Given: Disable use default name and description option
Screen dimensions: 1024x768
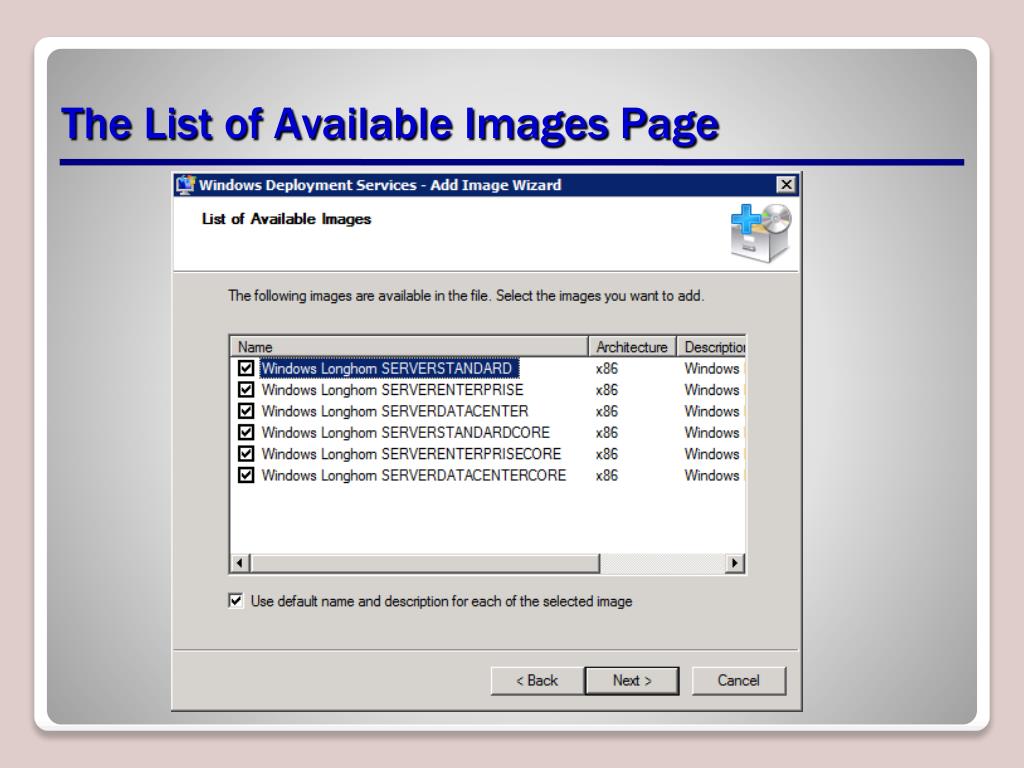Looking at the screenshot, I should click(236, 601).
